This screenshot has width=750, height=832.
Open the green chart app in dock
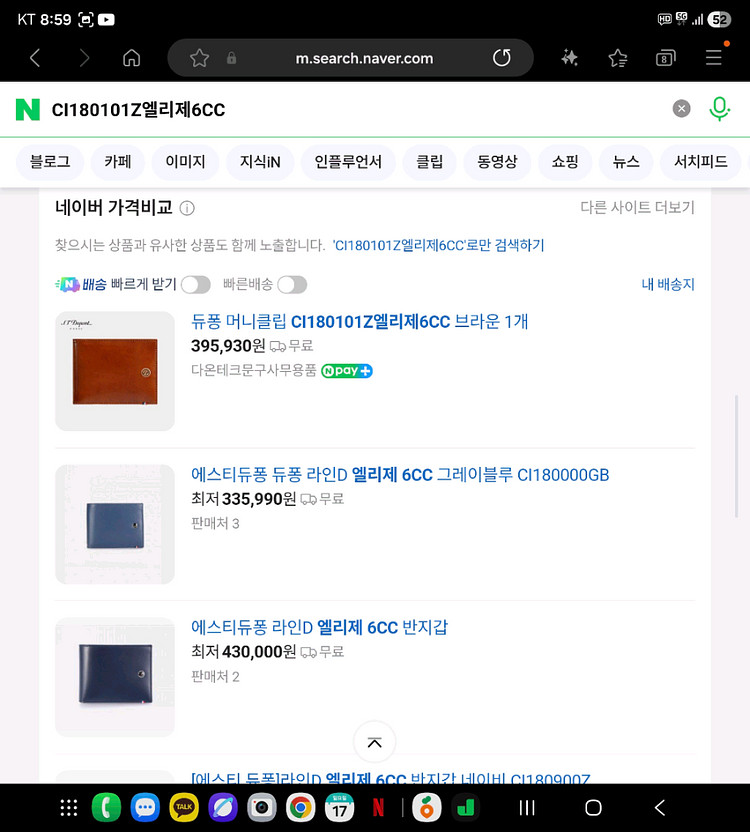[466, 808]
